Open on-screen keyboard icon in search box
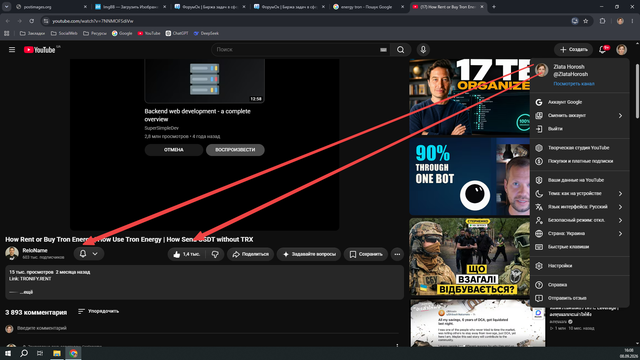The height and width of the screenshot is (360, 640). click(x=383, y=50)
